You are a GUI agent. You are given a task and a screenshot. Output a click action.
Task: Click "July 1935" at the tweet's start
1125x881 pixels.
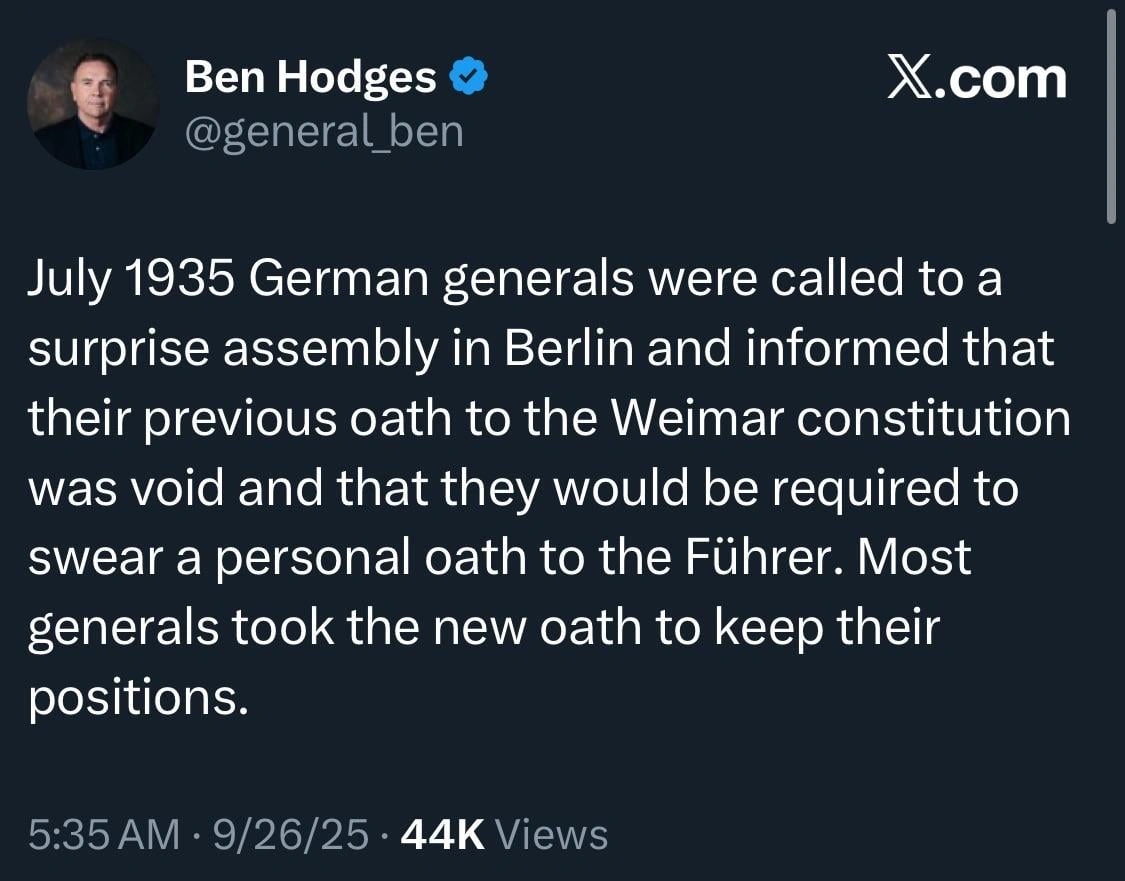131,281
